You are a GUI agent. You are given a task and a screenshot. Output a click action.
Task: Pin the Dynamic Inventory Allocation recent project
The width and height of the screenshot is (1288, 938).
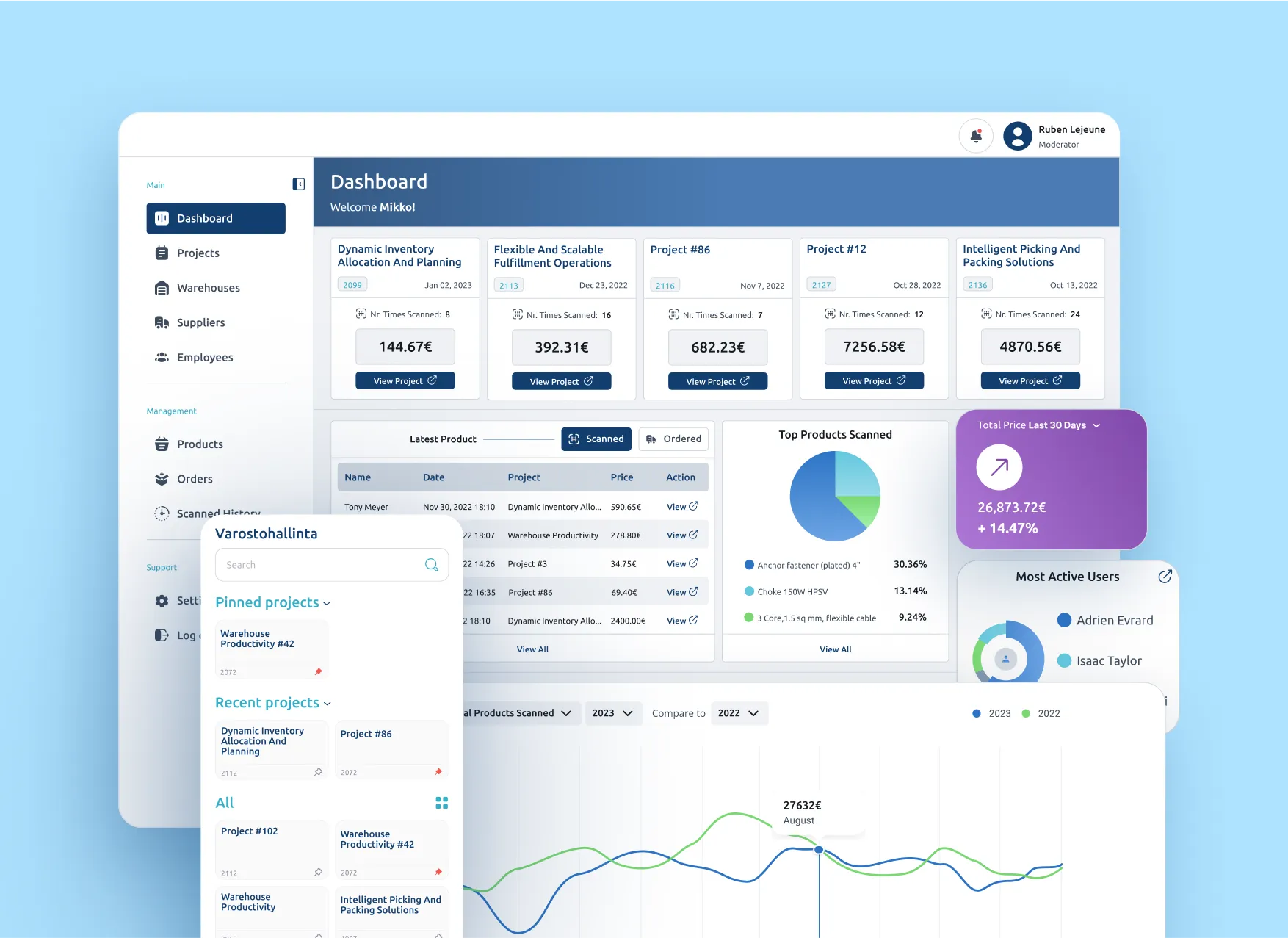pyautogui.click(x=319, y=772)
